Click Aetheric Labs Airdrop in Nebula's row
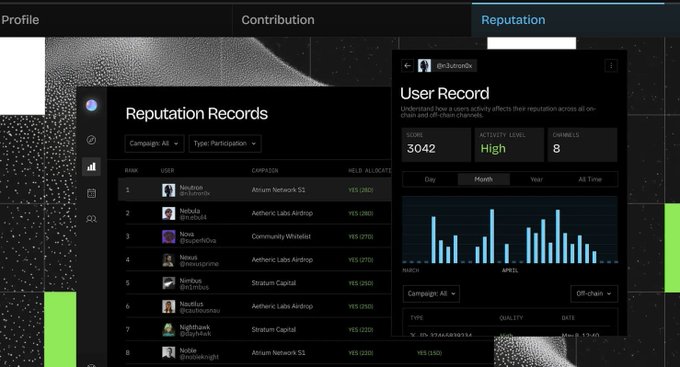The image size is (680, 367). pyautogui.click(x=282, y=213)
